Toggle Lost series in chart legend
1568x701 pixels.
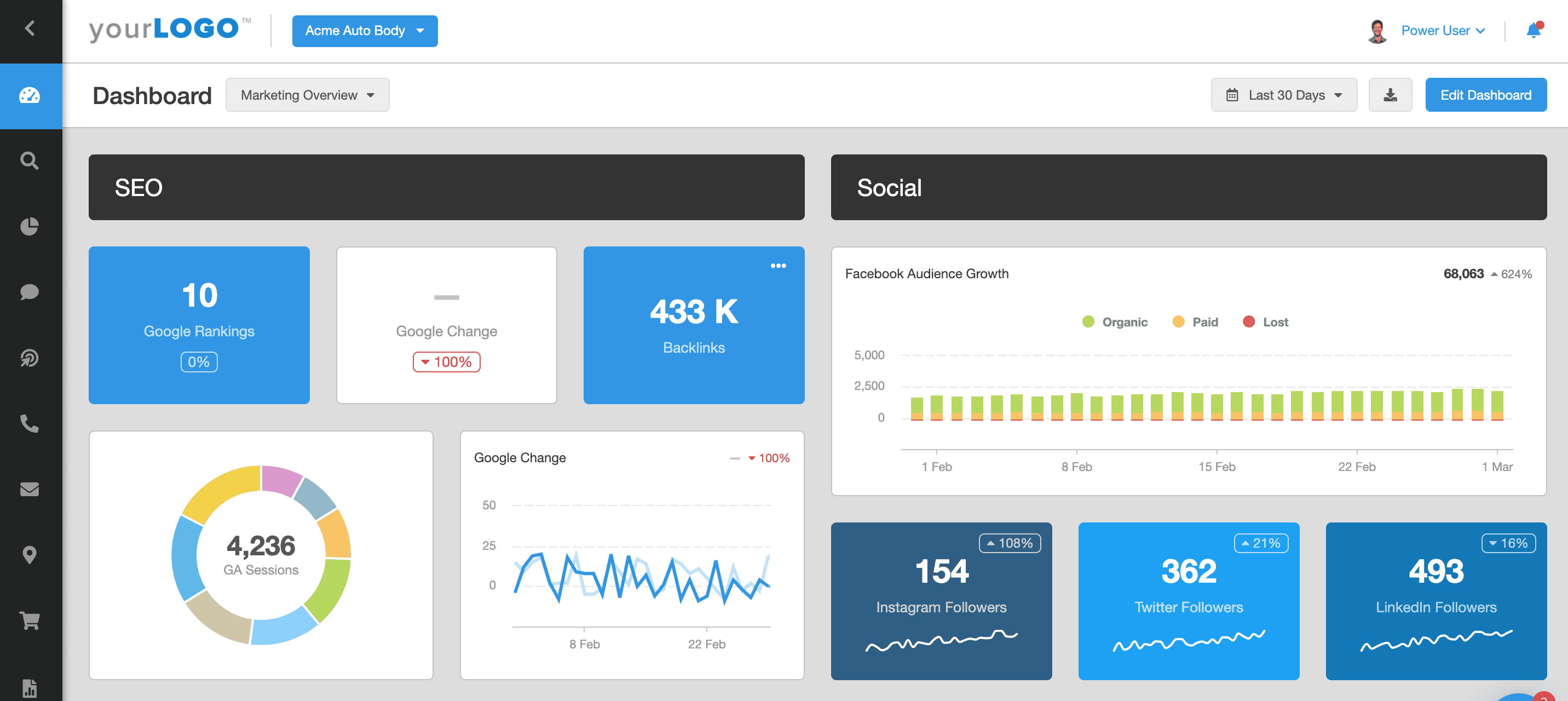pos(1265,321)
